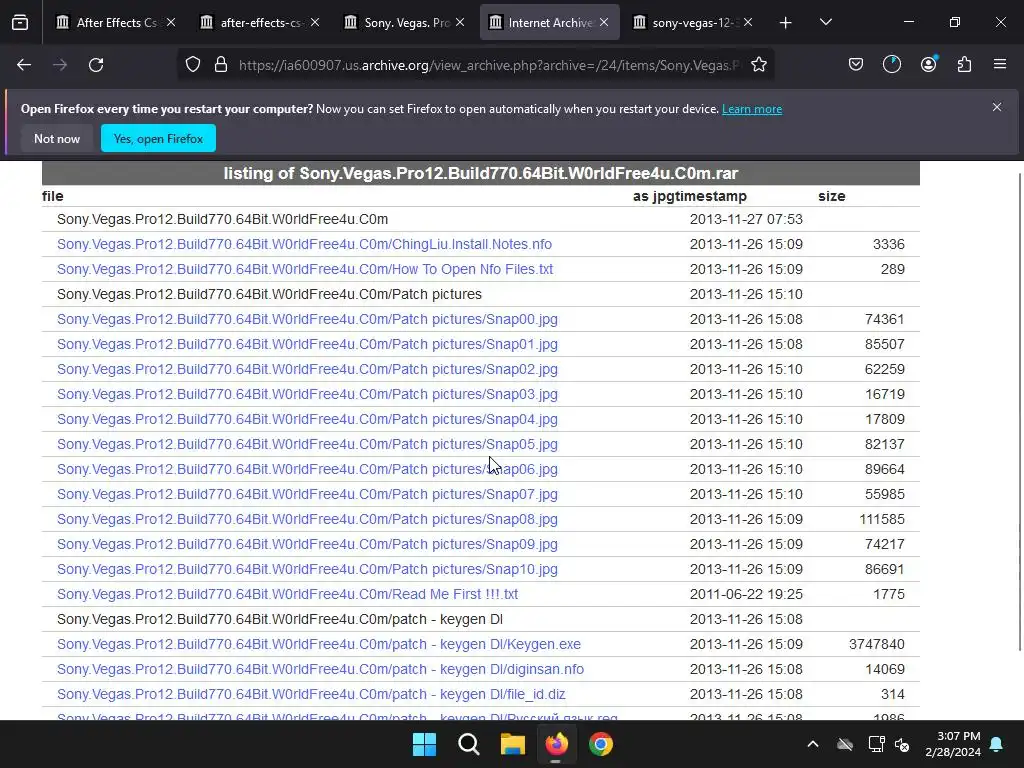The image size is (1024, 768).
Task: Click Yes, open Firefox button
Action: (x=158, y=138)
